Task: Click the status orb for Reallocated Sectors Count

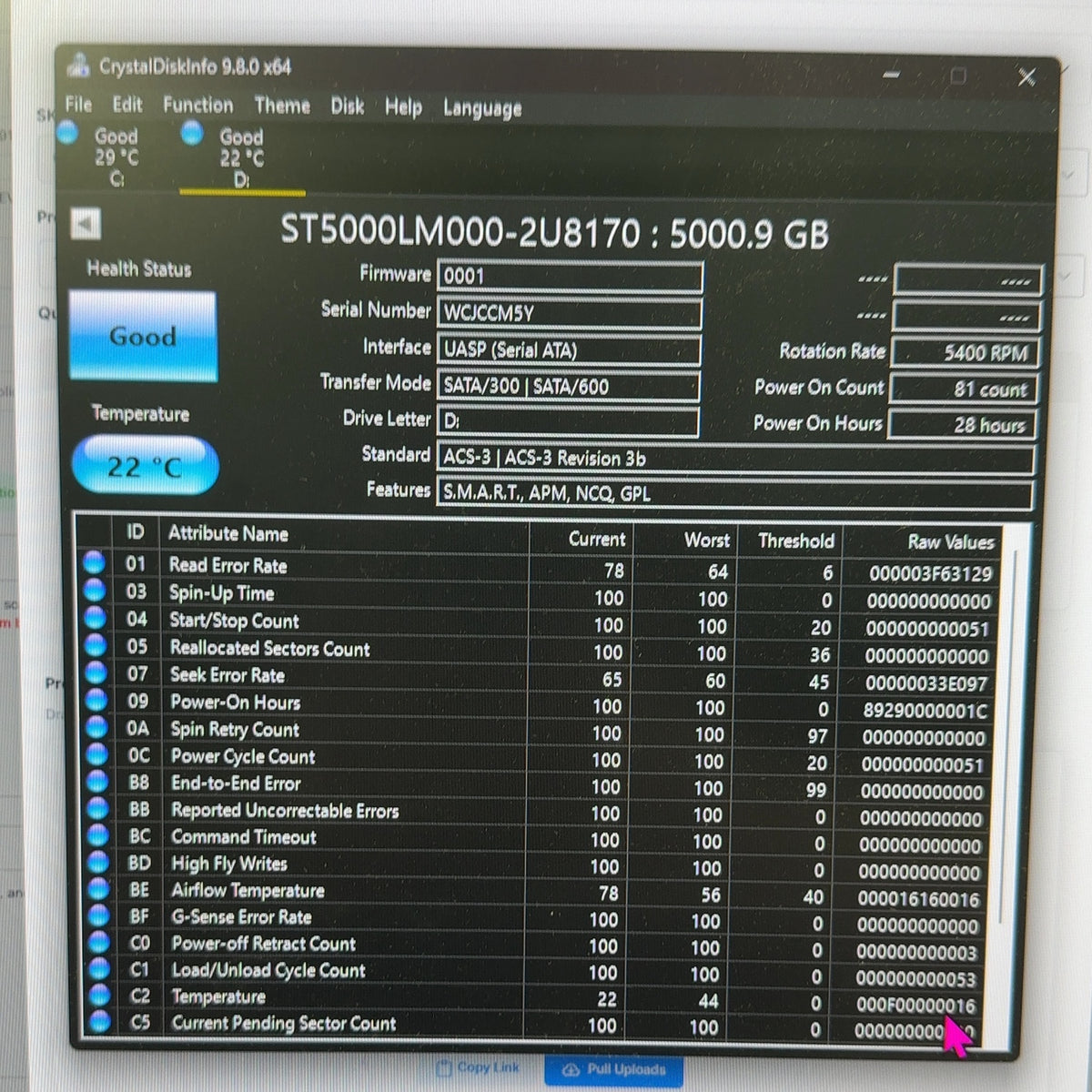Action: (95, 645)
